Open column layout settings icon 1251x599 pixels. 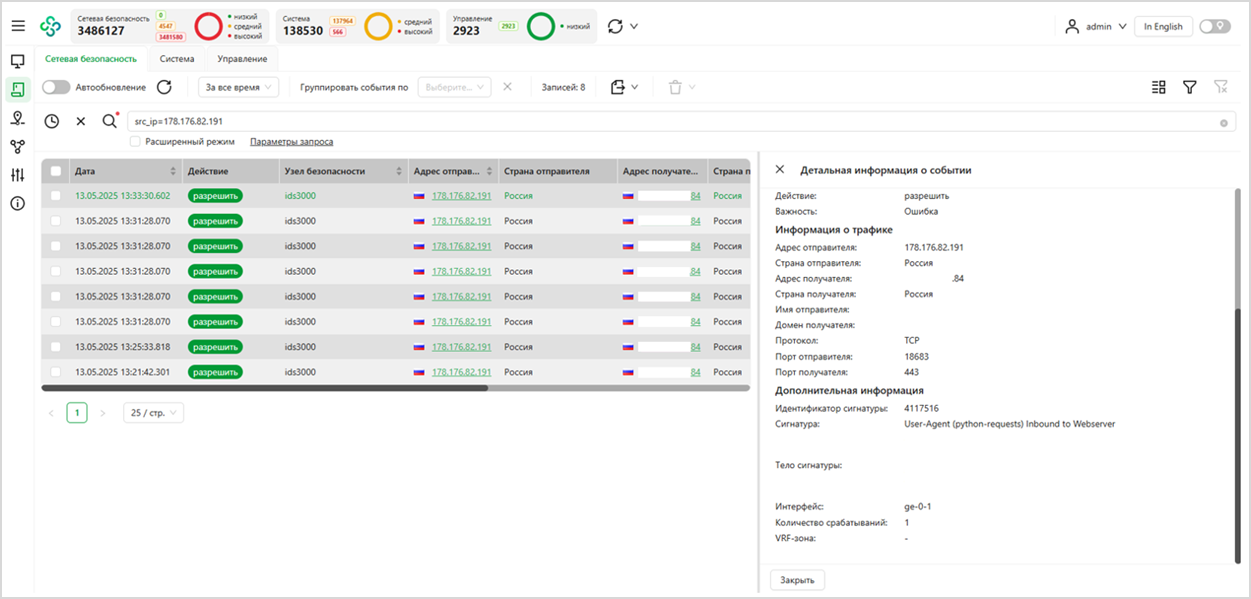(x=1159, y=87)
